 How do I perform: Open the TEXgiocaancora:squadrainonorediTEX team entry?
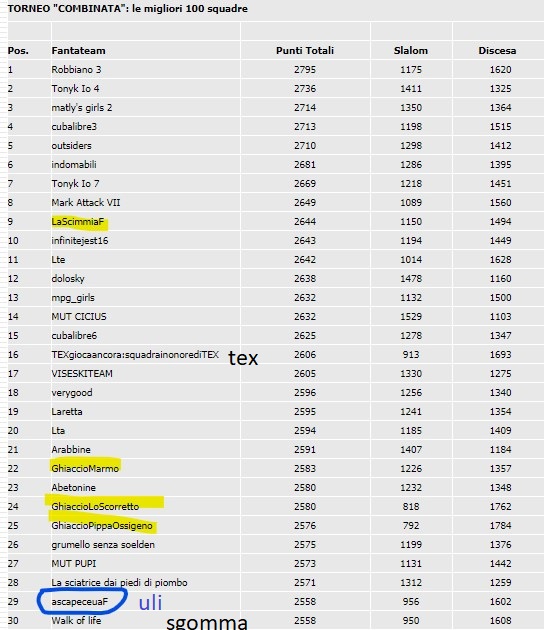click(135, 355)
